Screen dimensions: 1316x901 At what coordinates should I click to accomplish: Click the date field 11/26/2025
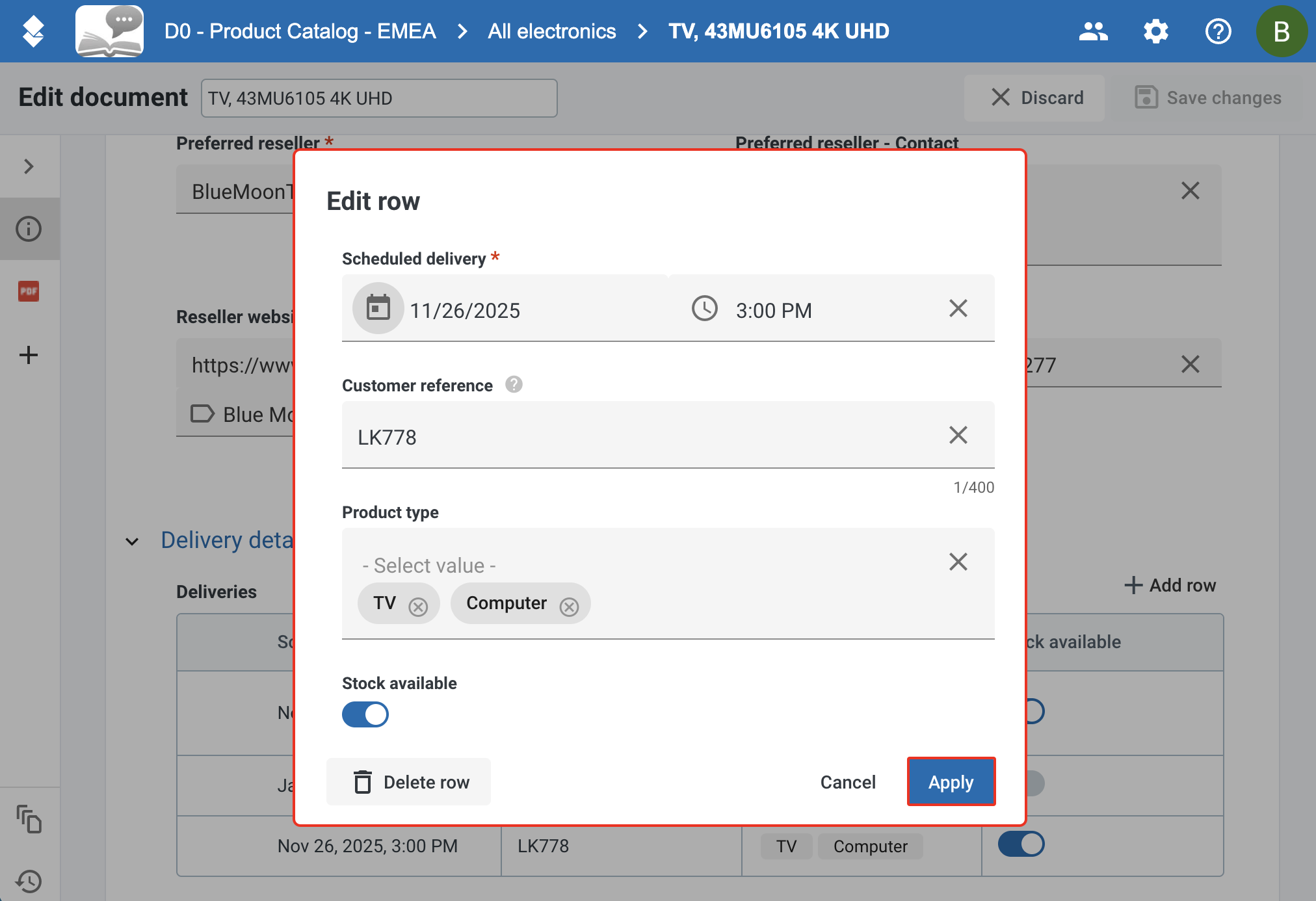(465, 311)
